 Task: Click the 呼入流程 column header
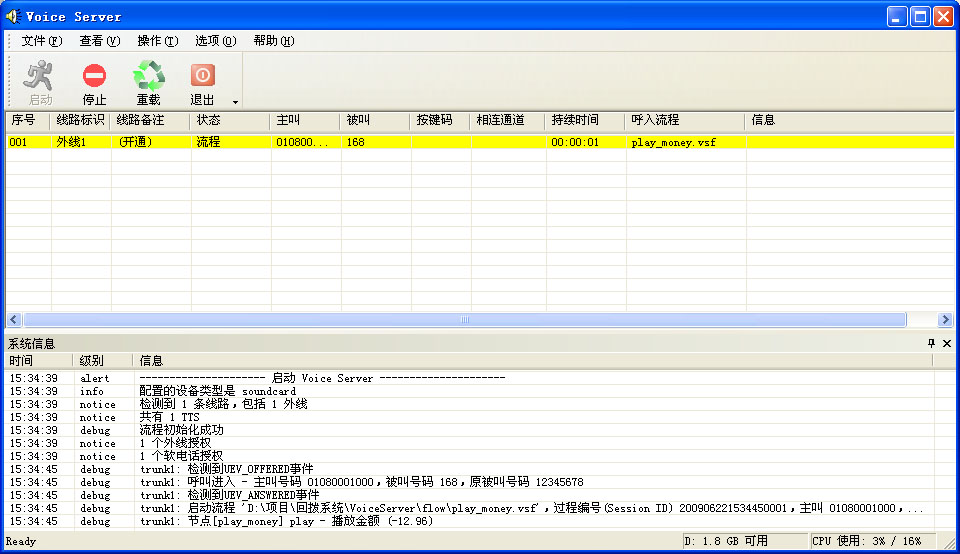pos(685,120)
